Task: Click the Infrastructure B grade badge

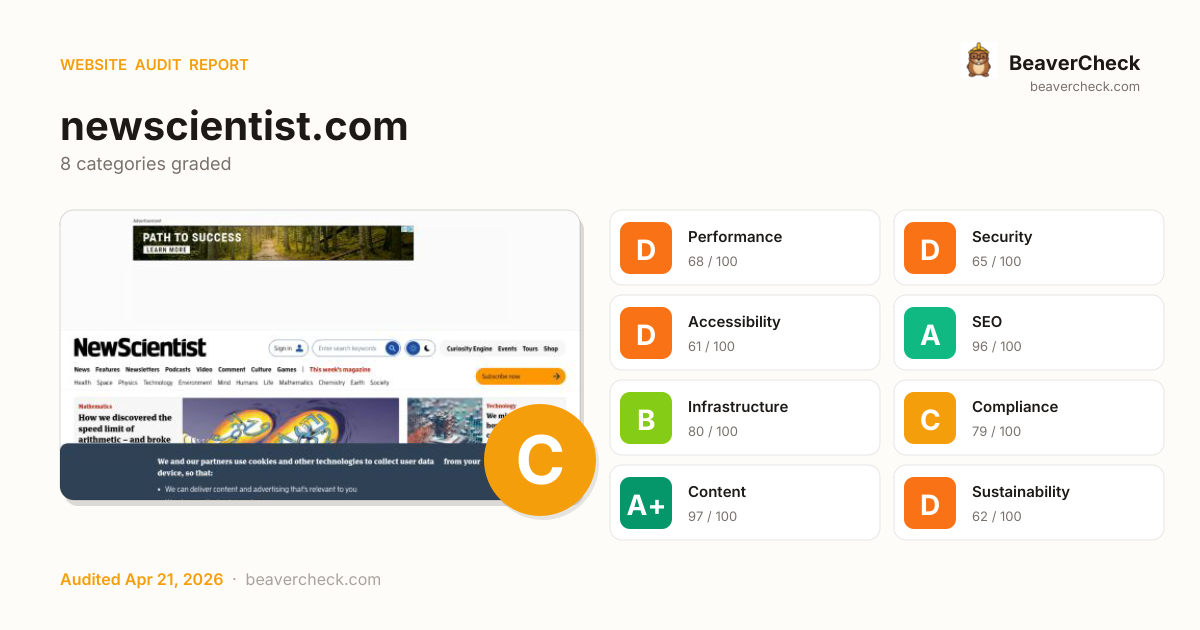Action: click(x=645, y=418)
